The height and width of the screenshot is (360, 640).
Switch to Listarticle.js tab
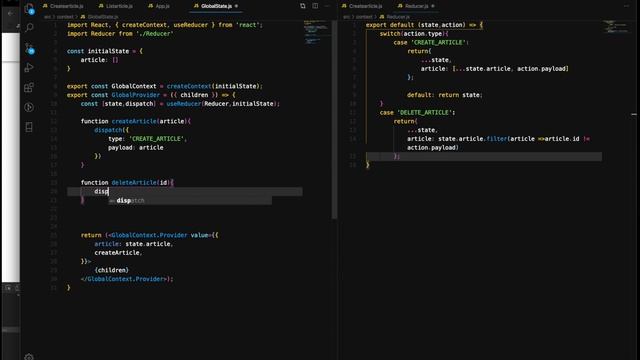click(x=116, y=6)
